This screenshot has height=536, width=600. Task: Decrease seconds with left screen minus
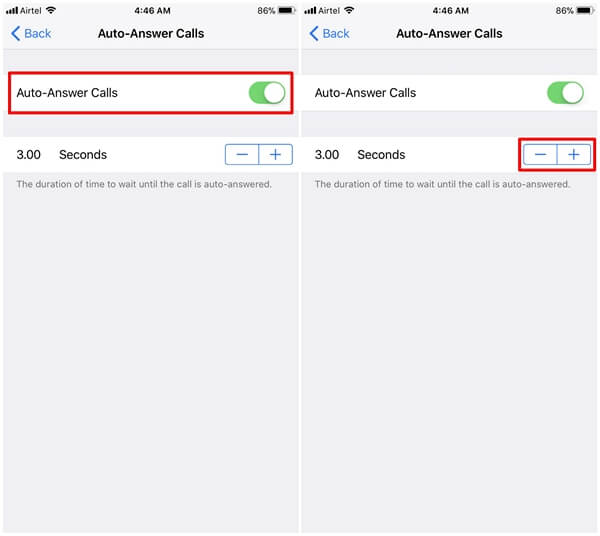pyautogui.click(x=242, y=155)
